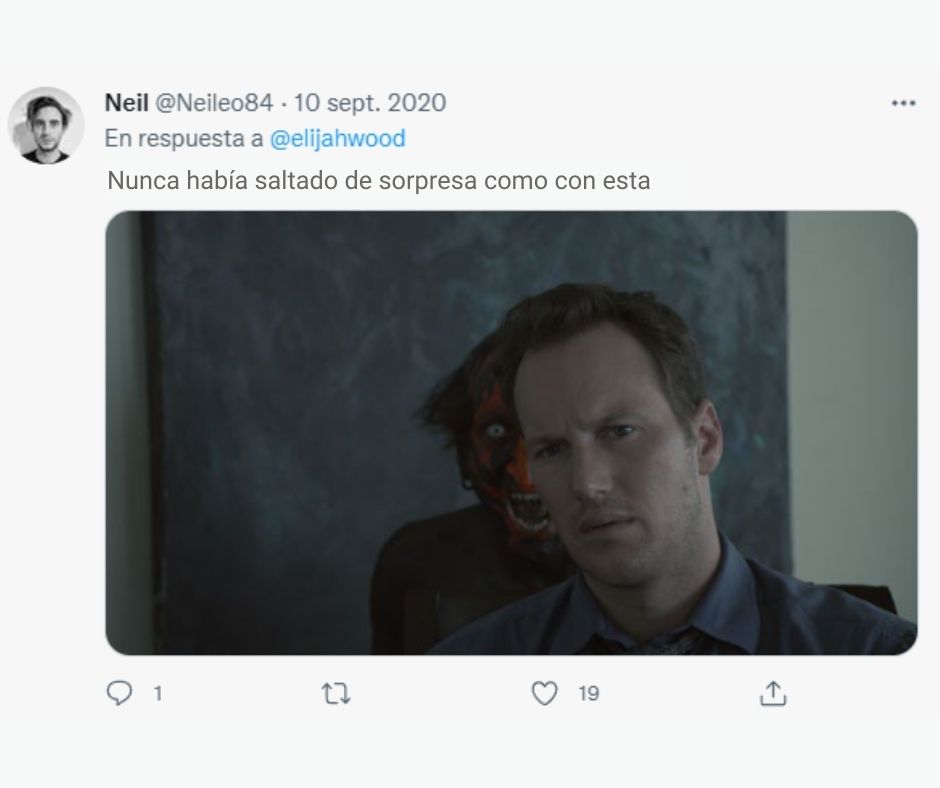Viewport: 940px width, 788px height.
Task: Open the three-dot more options menu
Action: [903, 103]
